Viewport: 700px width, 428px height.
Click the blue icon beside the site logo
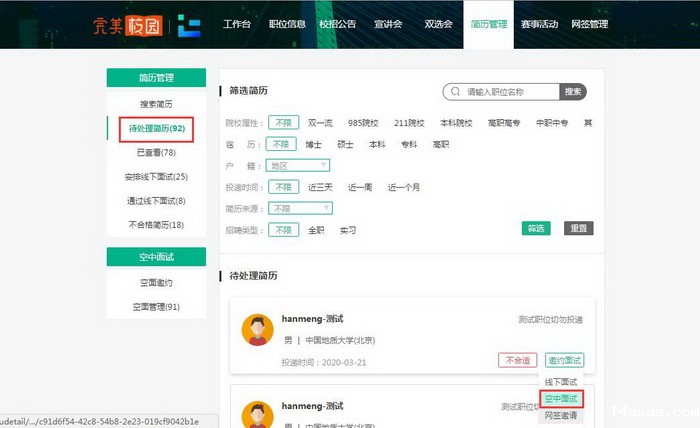(x=190, y=24)
